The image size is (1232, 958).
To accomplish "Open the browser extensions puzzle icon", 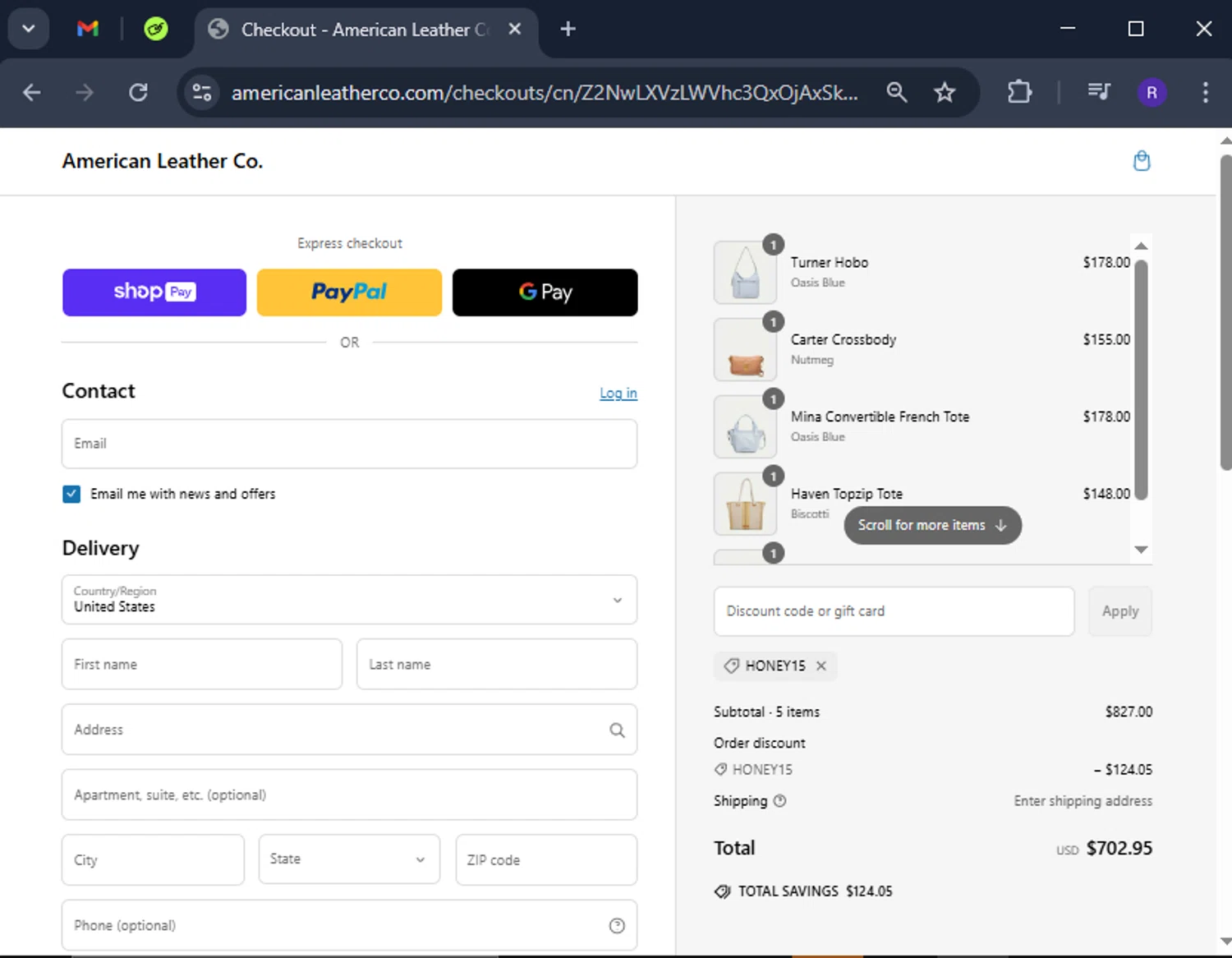I will (1019, 92).
